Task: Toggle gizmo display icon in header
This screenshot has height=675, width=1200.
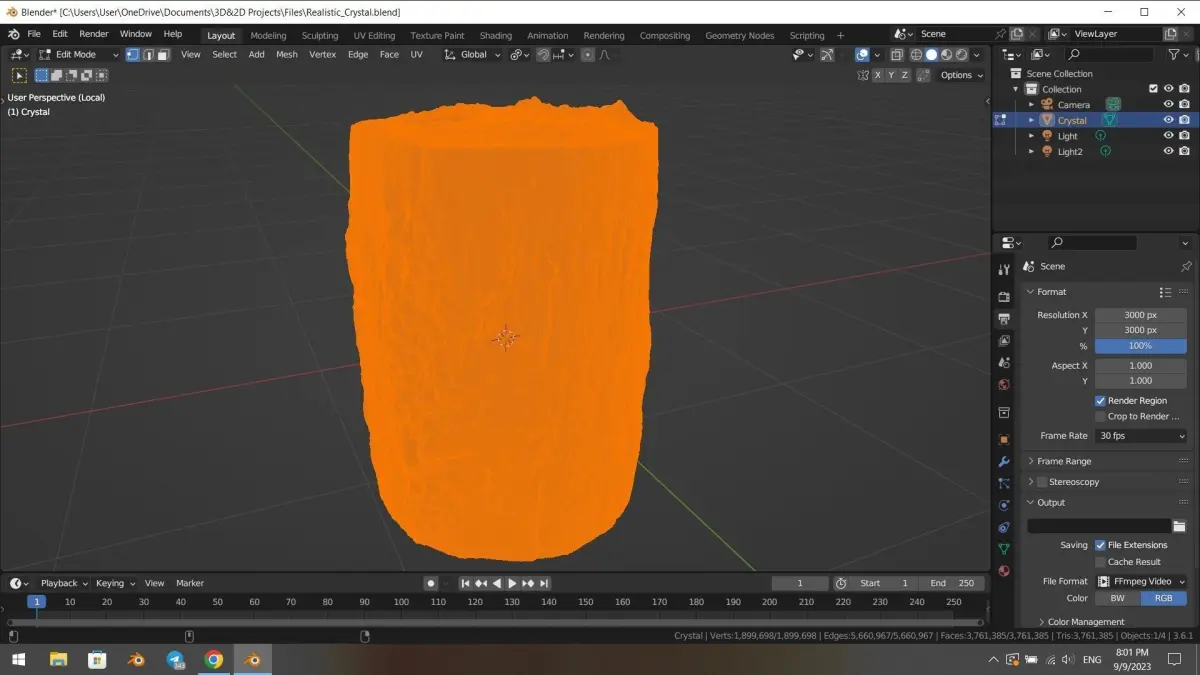Action: (827, 54)
